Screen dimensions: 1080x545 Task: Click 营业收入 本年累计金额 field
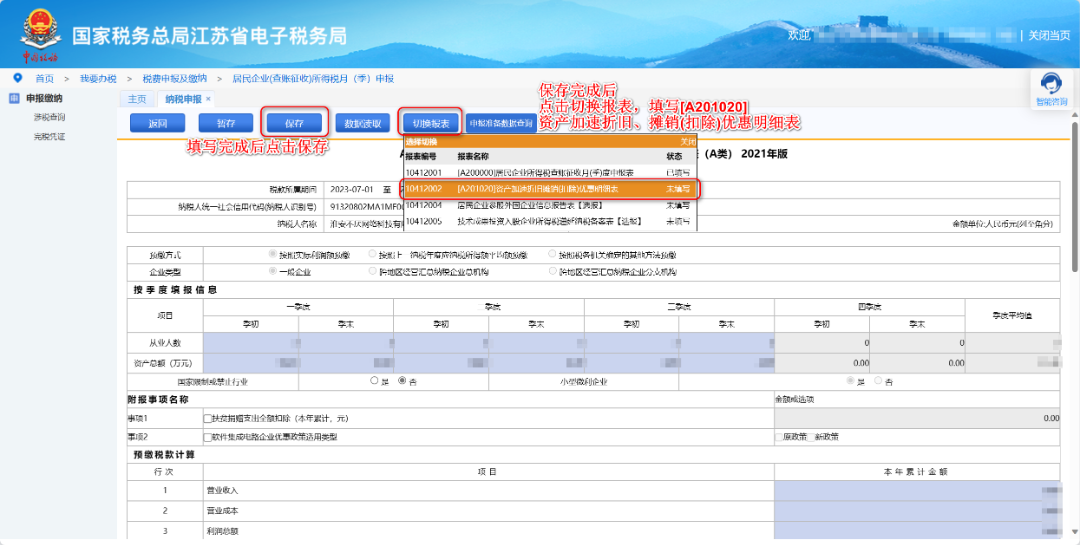(919, 491)
